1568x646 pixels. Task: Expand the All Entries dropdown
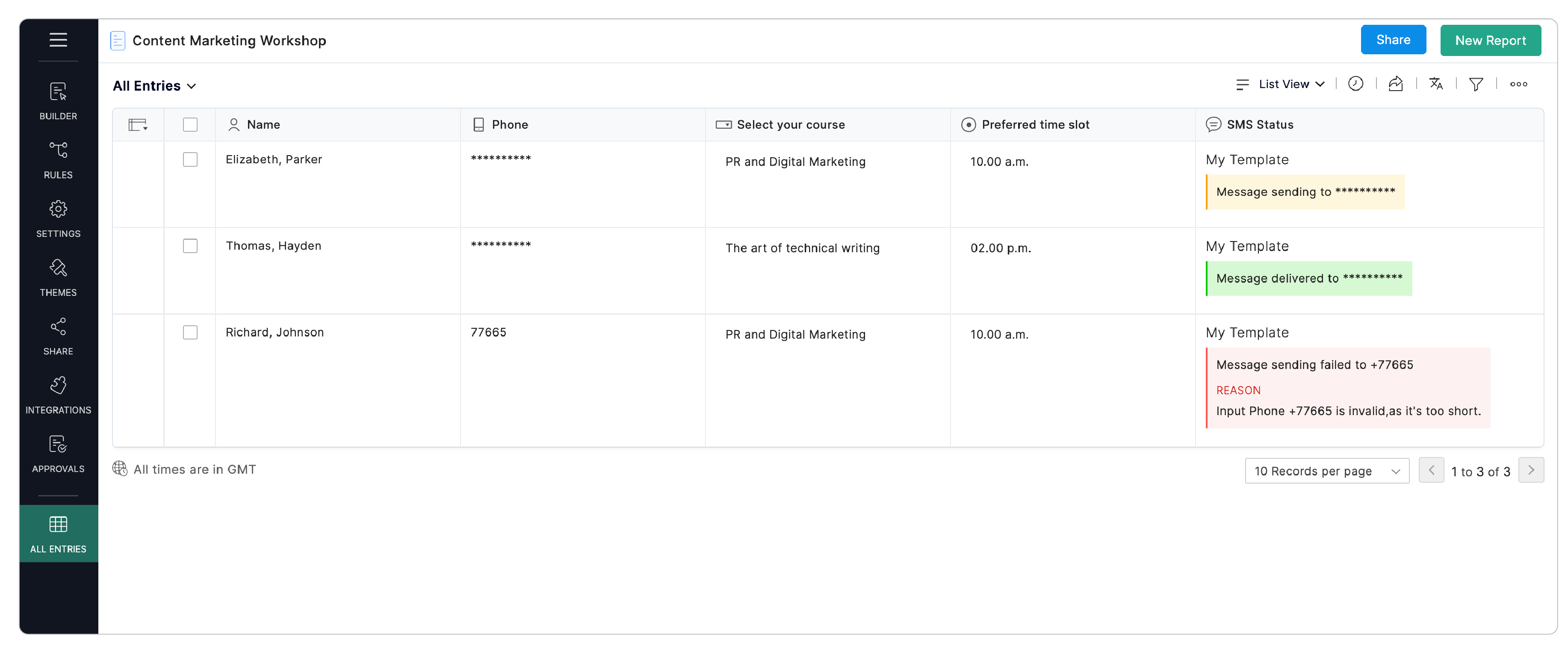point(155,86)
